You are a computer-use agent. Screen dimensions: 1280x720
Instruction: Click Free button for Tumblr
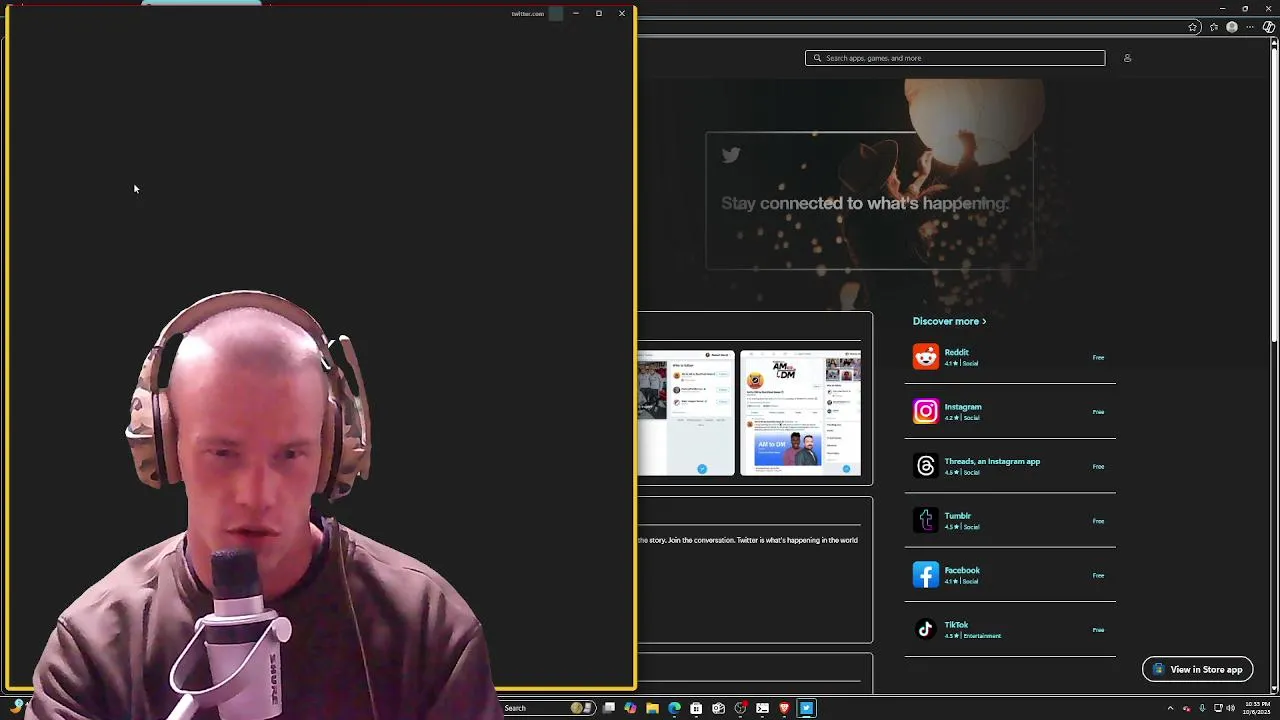pyautogui.click(x=1098, y=521)
